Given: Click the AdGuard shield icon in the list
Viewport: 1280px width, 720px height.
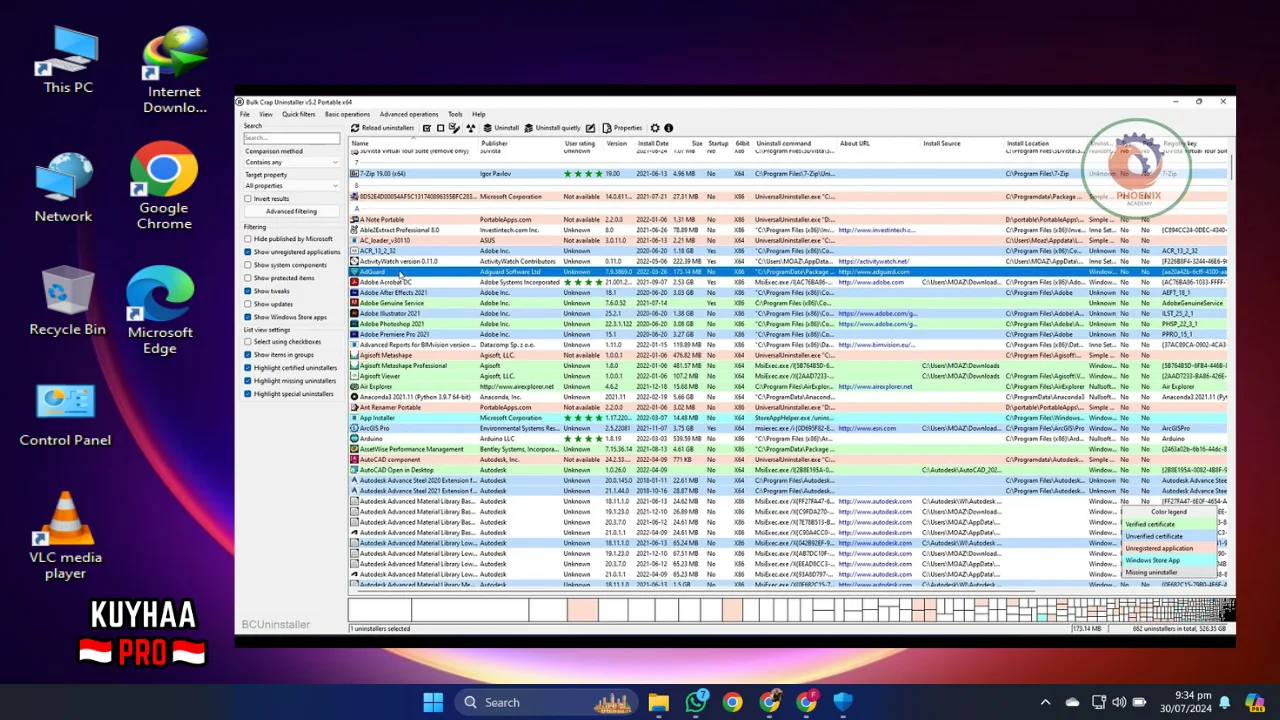Looking at the screenshot, I should point(354,272).
